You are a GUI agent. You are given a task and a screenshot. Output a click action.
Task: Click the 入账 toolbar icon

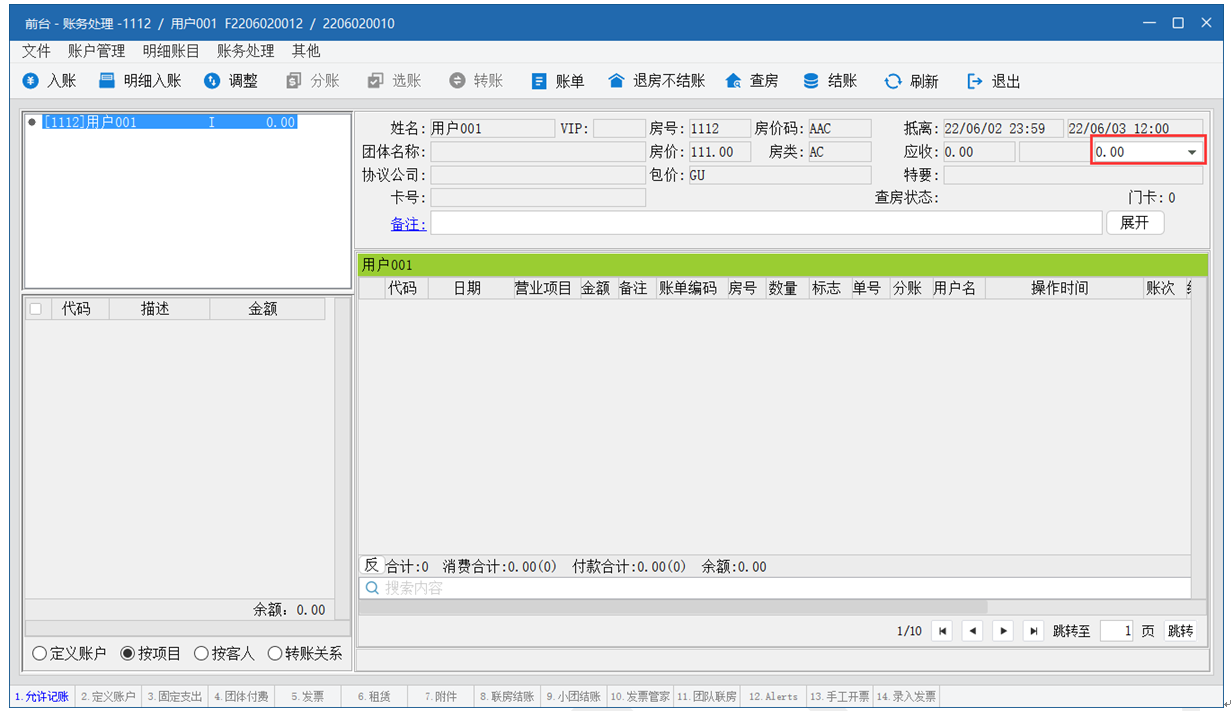point(31,81)
